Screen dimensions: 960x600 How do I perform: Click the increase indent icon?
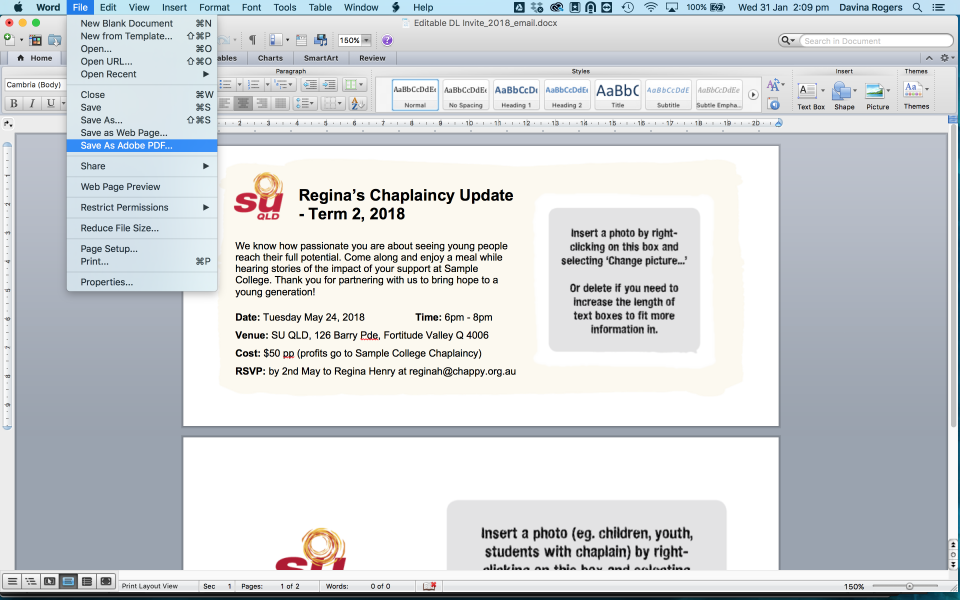tap(329, 84)
